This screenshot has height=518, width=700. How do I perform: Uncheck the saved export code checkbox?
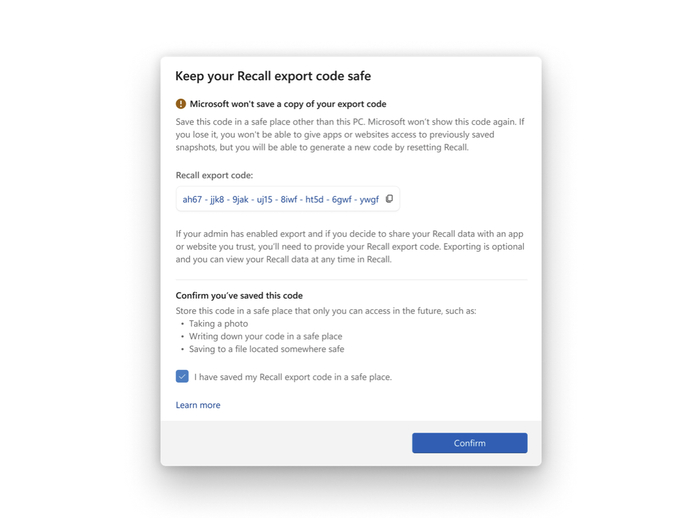click(x=182, y=377)
